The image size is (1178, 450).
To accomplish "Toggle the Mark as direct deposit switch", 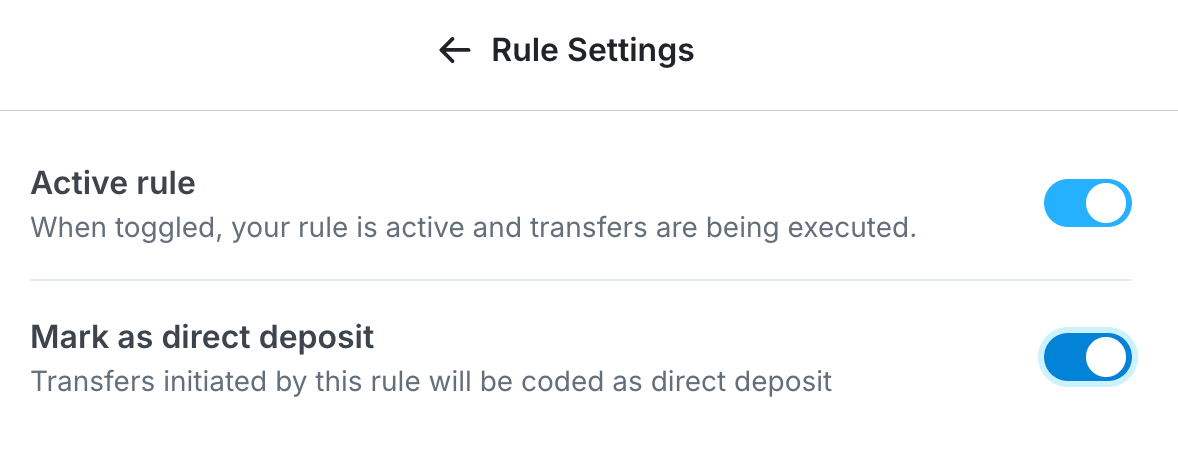I will click(x=1087, y=357).
